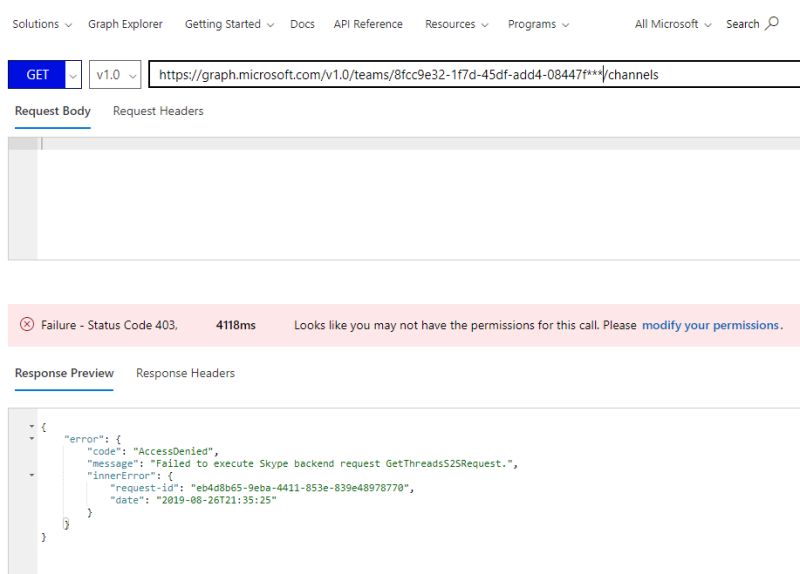Collapse the "error" JSON node
800x574 pixels.
(32, 438)
